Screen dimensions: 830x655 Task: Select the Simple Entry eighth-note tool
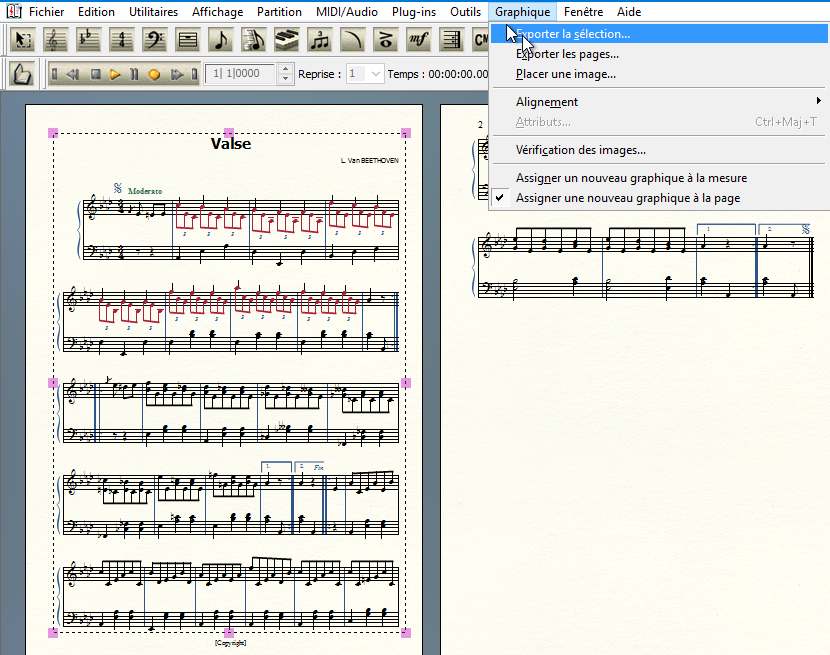click(221, 41)
